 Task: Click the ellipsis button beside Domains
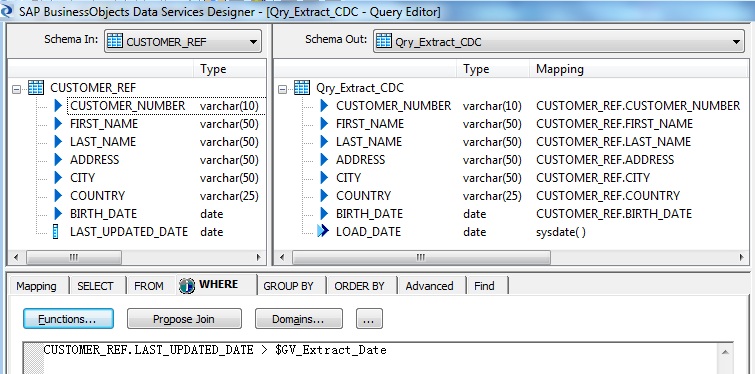[x=369, y=319]
